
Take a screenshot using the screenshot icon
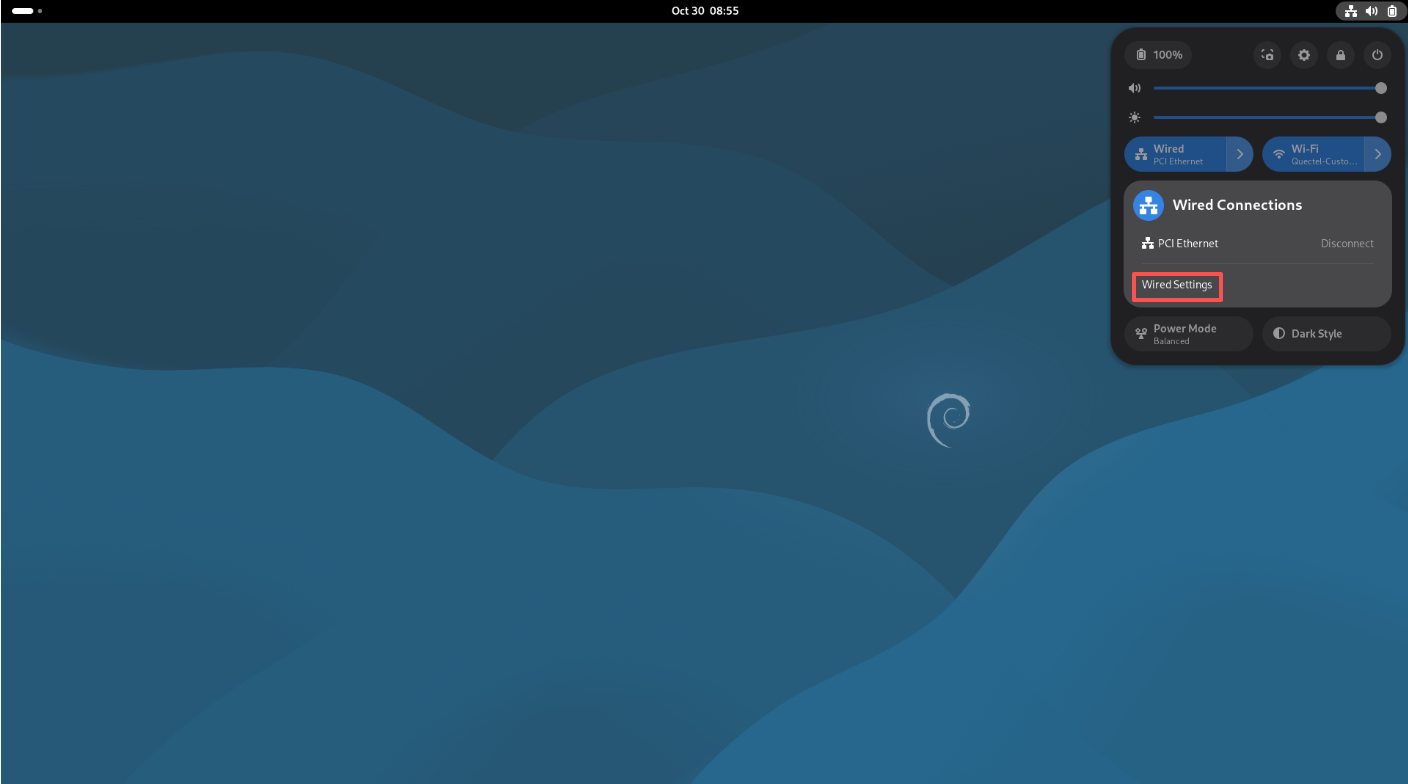coord(1267,55)
